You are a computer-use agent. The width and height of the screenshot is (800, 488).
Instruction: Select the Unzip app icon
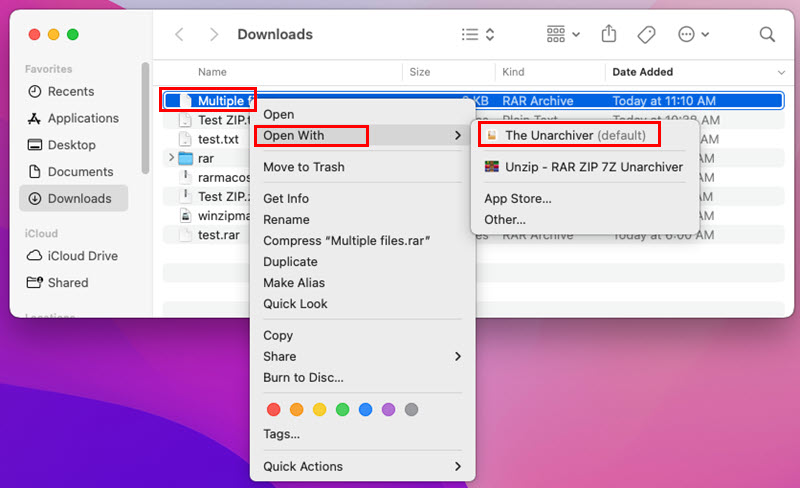[x=491, y=166]
